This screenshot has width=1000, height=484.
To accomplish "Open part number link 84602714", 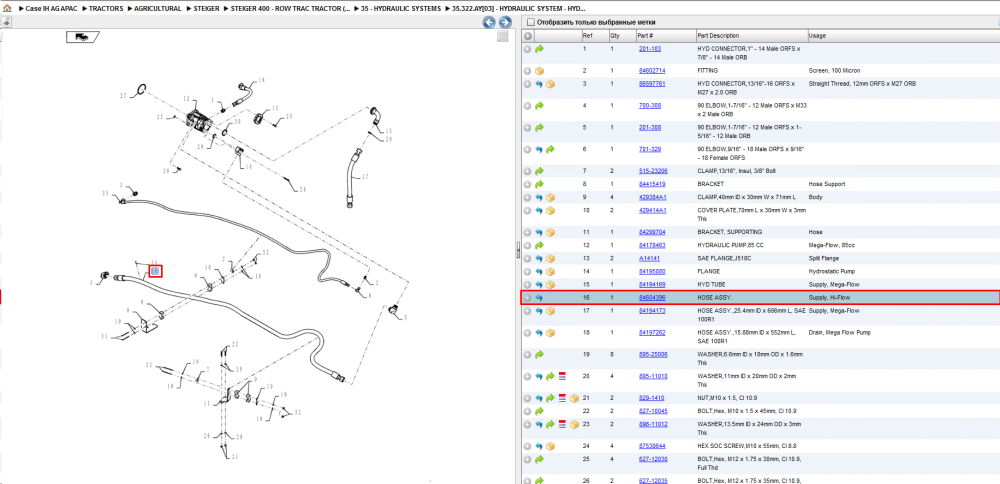I will 652,71.
